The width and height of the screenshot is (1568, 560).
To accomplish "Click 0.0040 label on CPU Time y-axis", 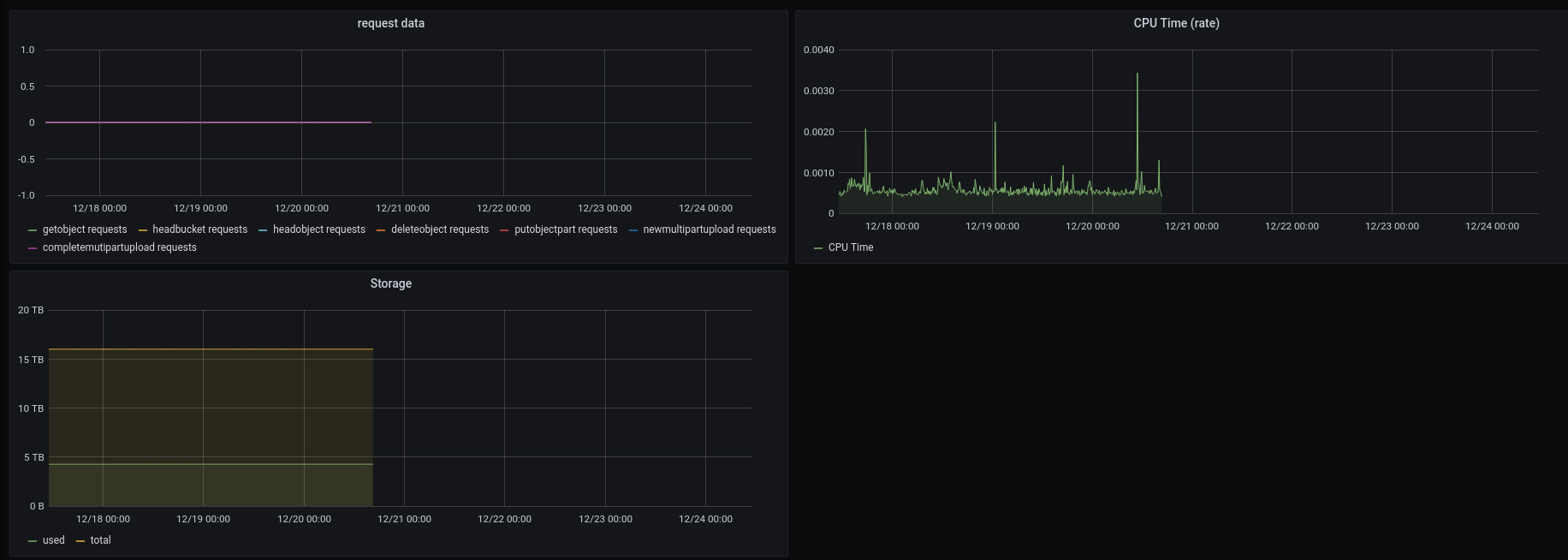I will [x=819, y=50].
